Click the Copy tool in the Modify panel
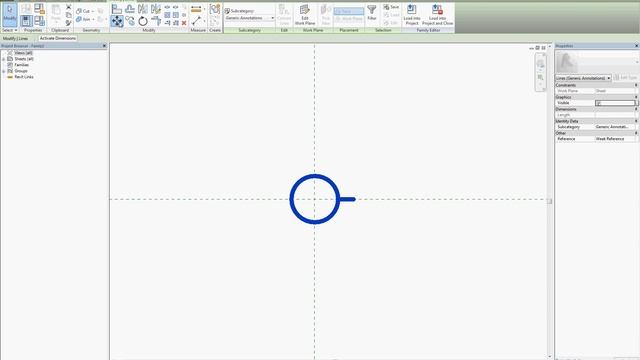The image size is (640, 360). tap(130, 21)
